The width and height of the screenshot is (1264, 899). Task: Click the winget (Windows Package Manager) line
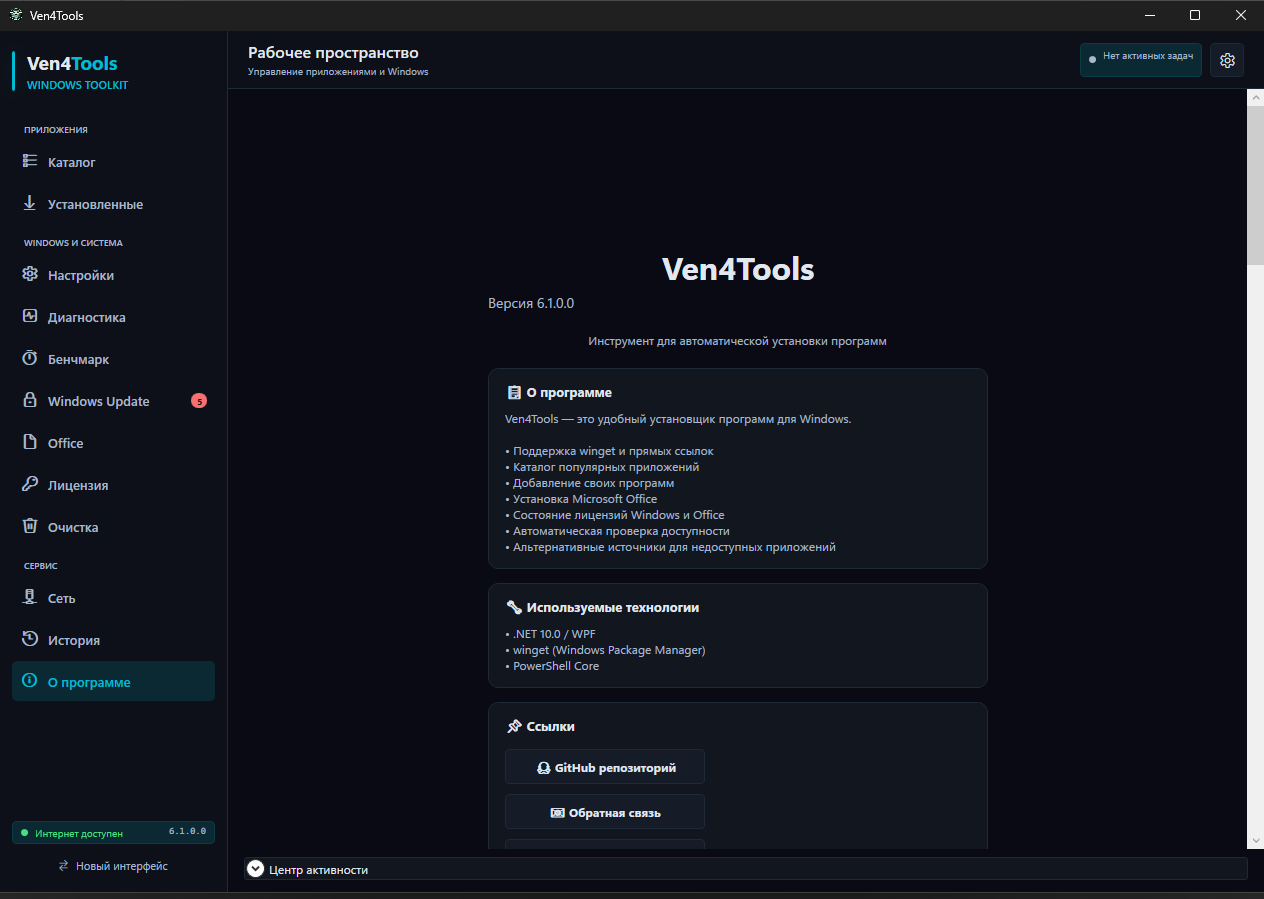tap(605, 650)
